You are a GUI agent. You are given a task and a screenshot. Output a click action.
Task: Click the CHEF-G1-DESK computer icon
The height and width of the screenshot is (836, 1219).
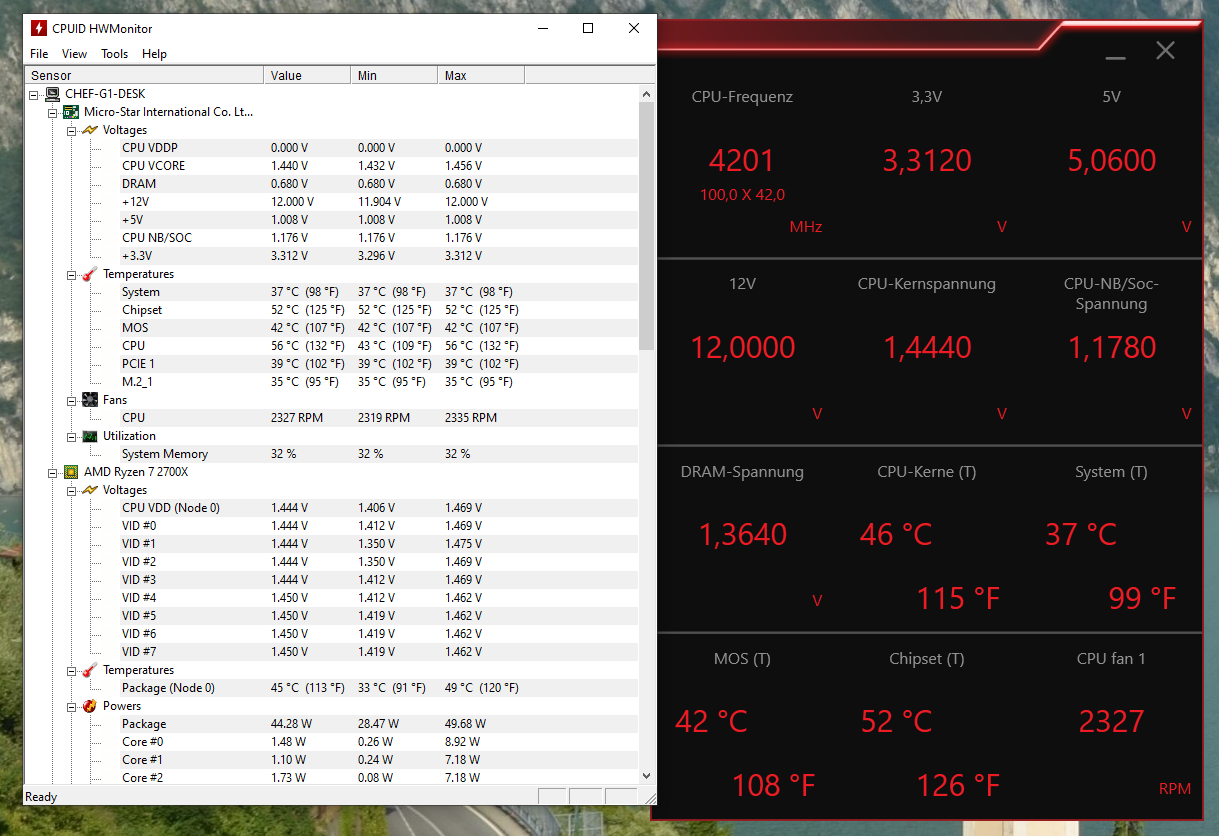point(52,94)
